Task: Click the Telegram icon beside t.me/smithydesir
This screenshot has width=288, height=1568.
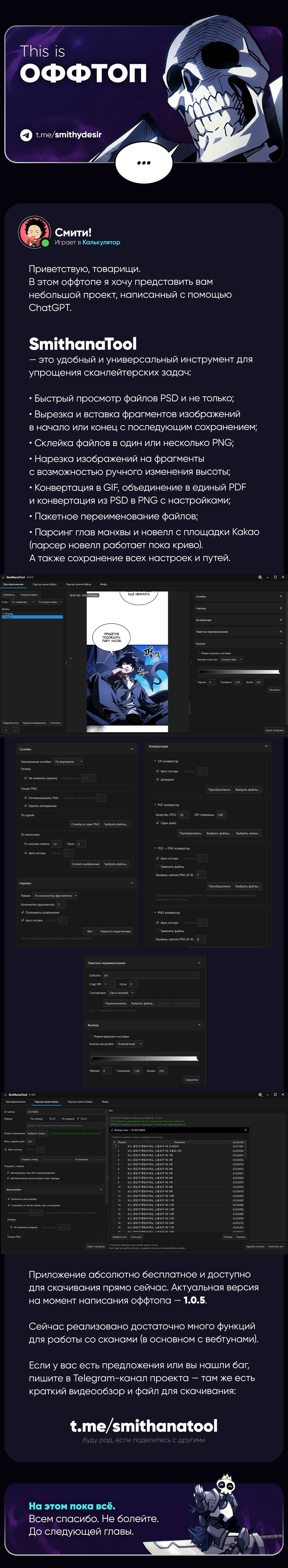Action: pos(26,135)
